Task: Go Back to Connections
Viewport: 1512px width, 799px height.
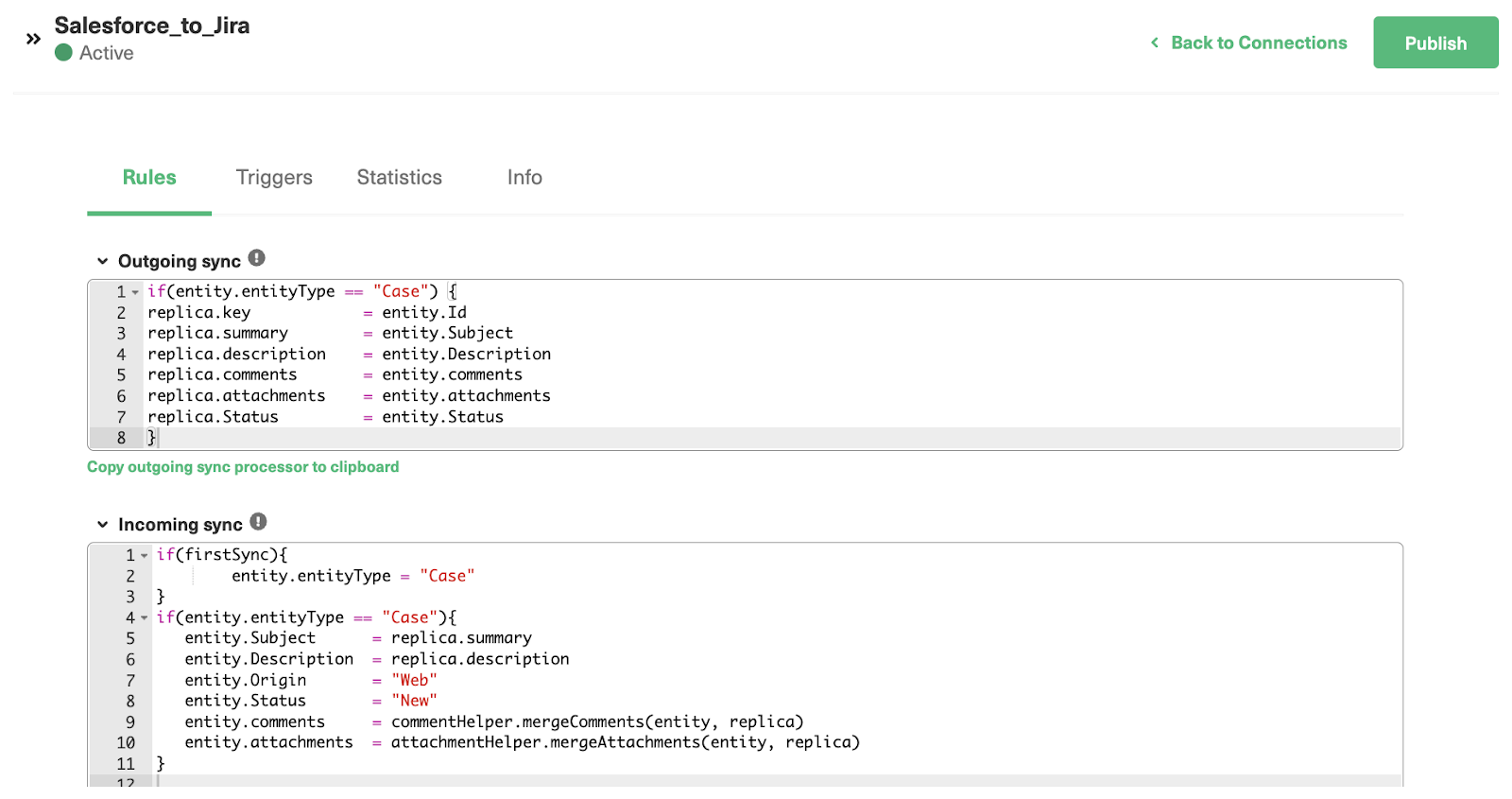Action: (x=1259, y=43)
